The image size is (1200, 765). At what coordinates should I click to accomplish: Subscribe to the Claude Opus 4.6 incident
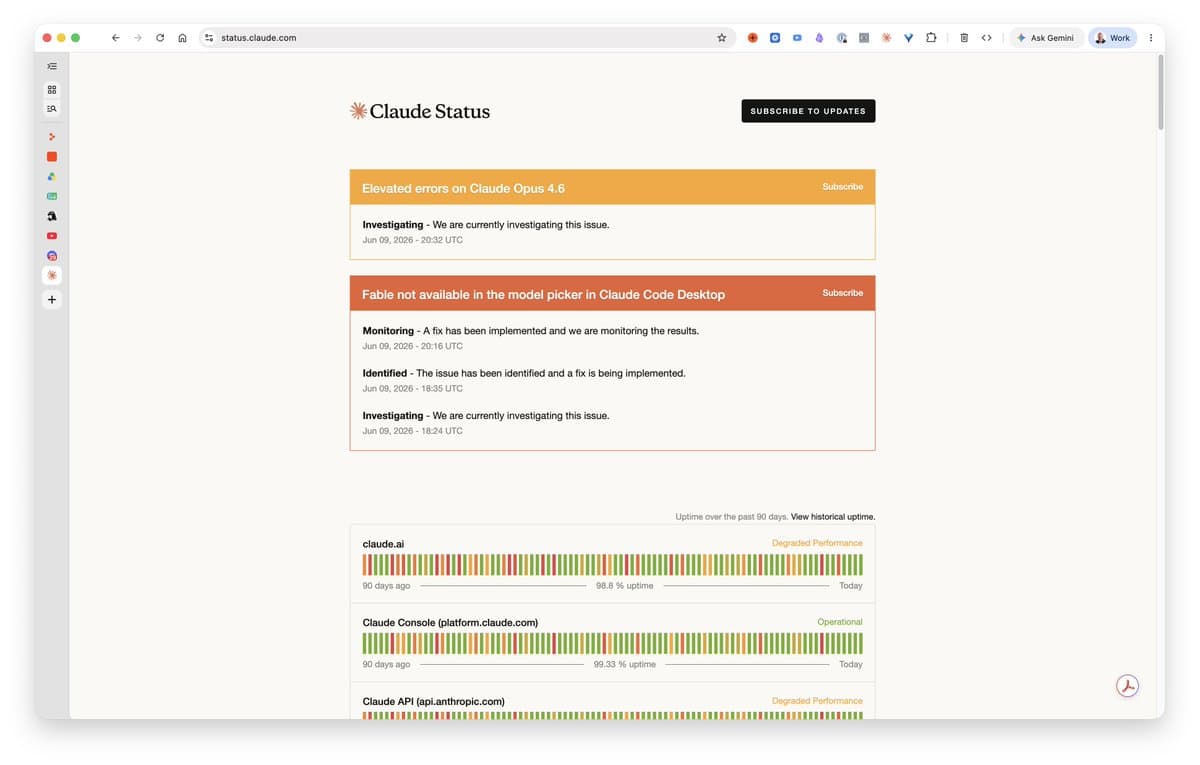(x=842, y=187)
